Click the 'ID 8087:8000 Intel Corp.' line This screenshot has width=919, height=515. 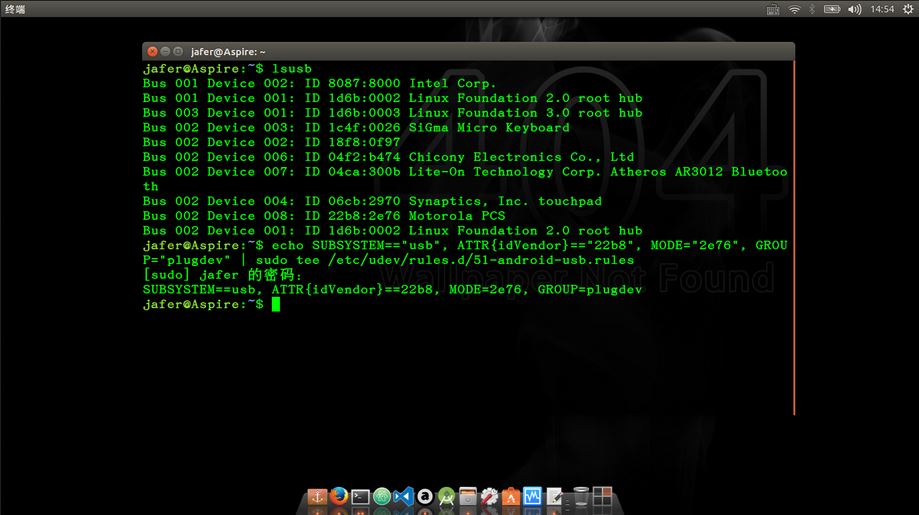319,83
